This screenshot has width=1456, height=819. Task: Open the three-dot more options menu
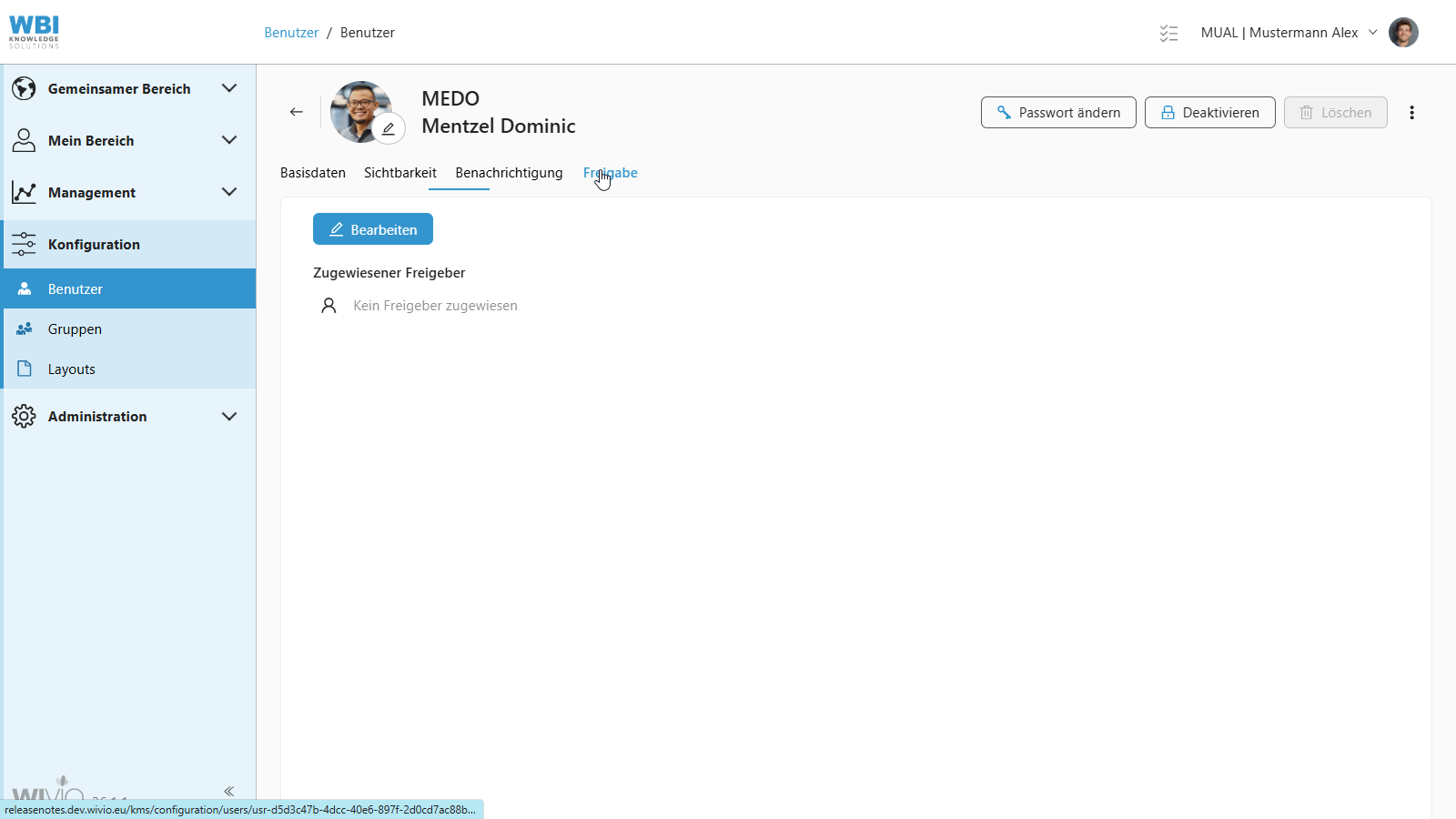[1411, 113]
